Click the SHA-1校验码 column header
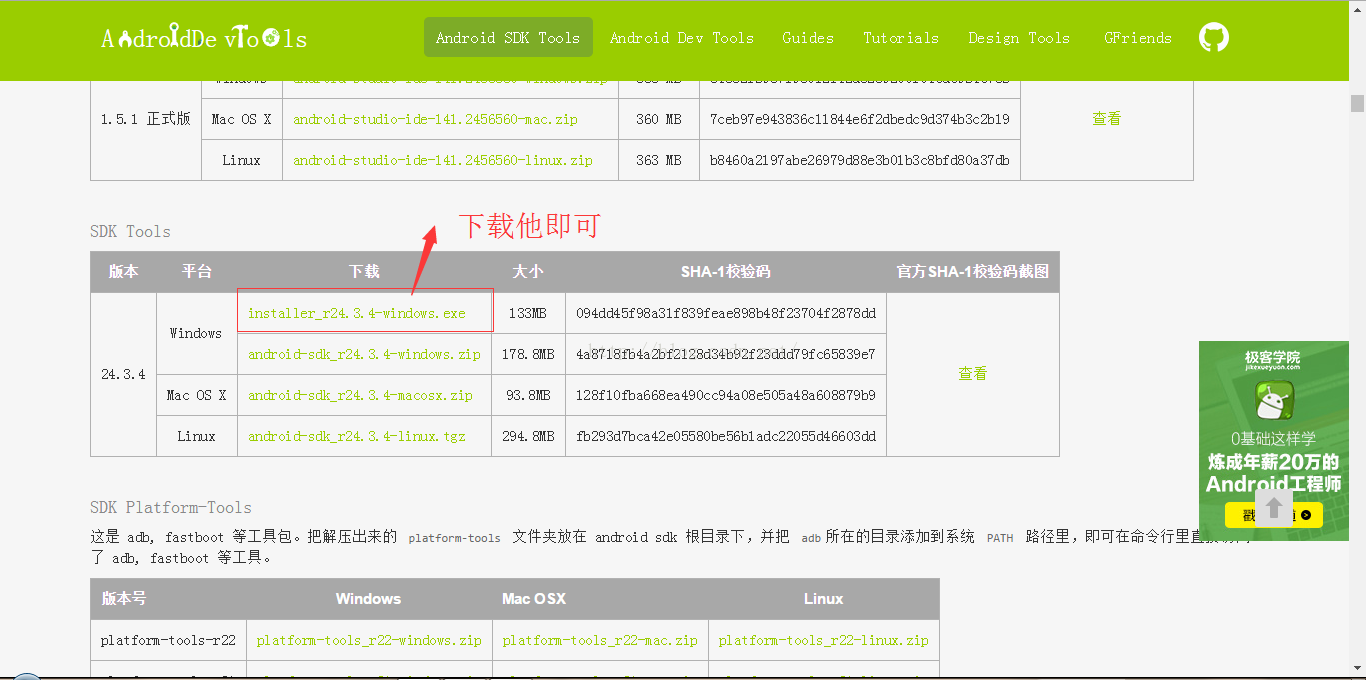 point(726,272)
